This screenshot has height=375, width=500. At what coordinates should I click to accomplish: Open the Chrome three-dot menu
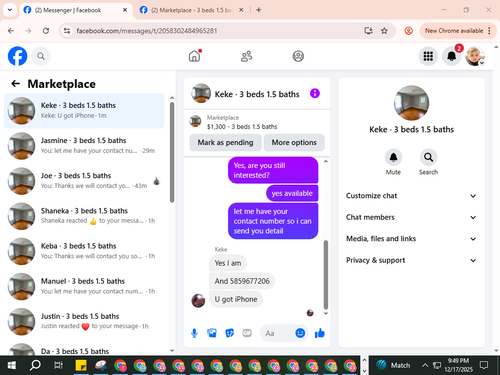tap(489, 31)
